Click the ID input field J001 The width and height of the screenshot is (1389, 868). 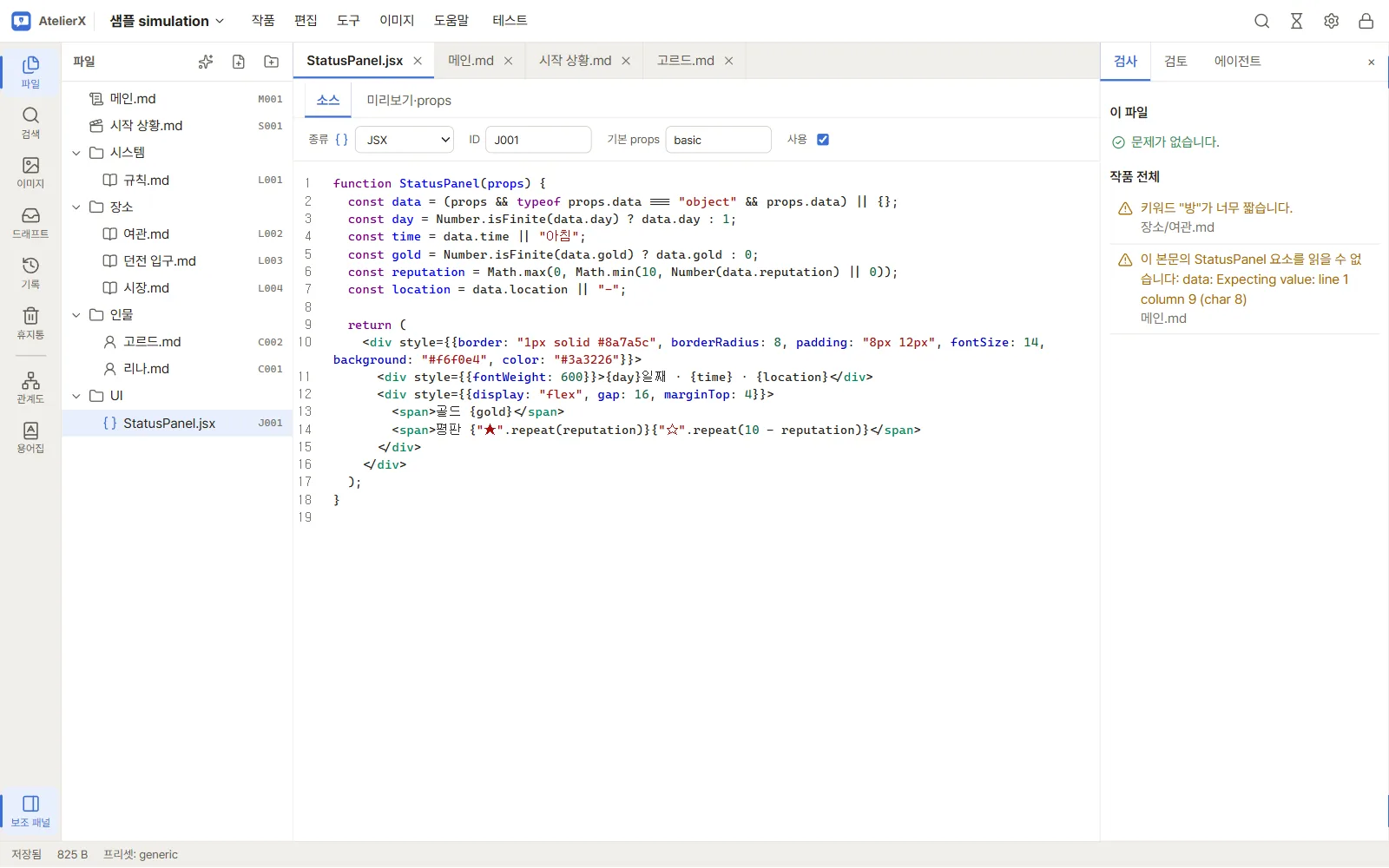538,140
